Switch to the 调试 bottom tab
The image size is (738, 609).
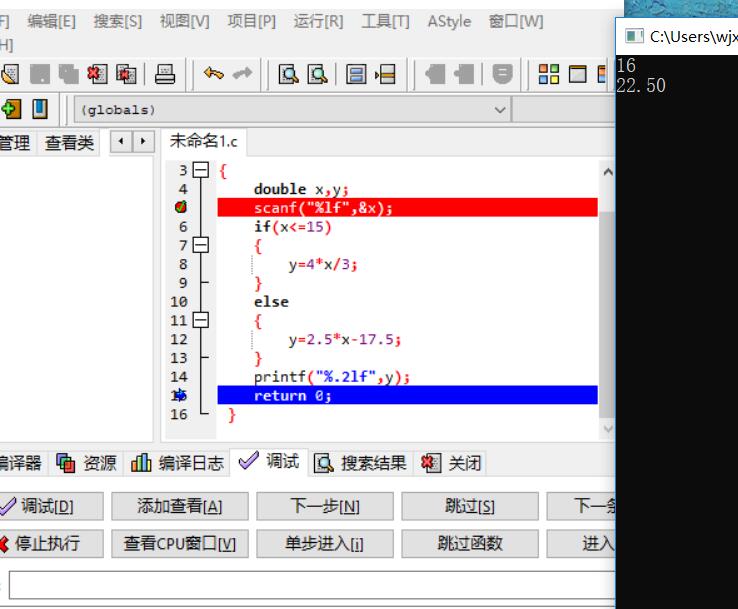coord(269,462)
